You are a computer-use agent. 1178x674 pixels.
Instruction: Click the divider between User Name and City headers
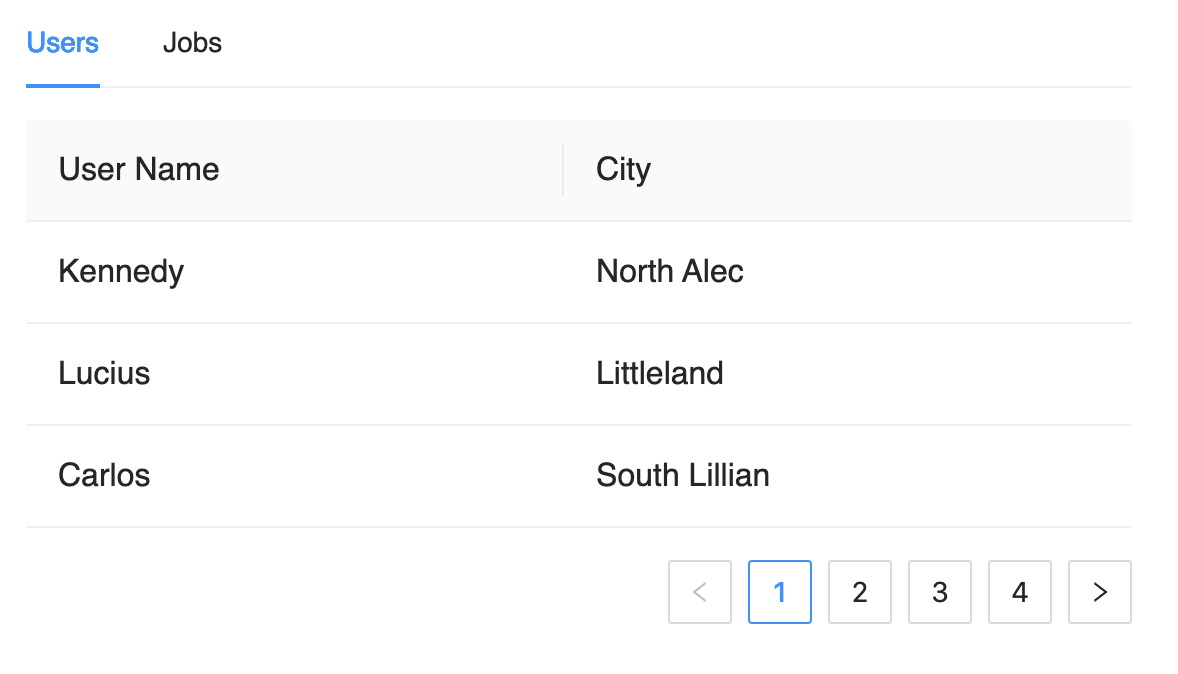coord(563,170)
